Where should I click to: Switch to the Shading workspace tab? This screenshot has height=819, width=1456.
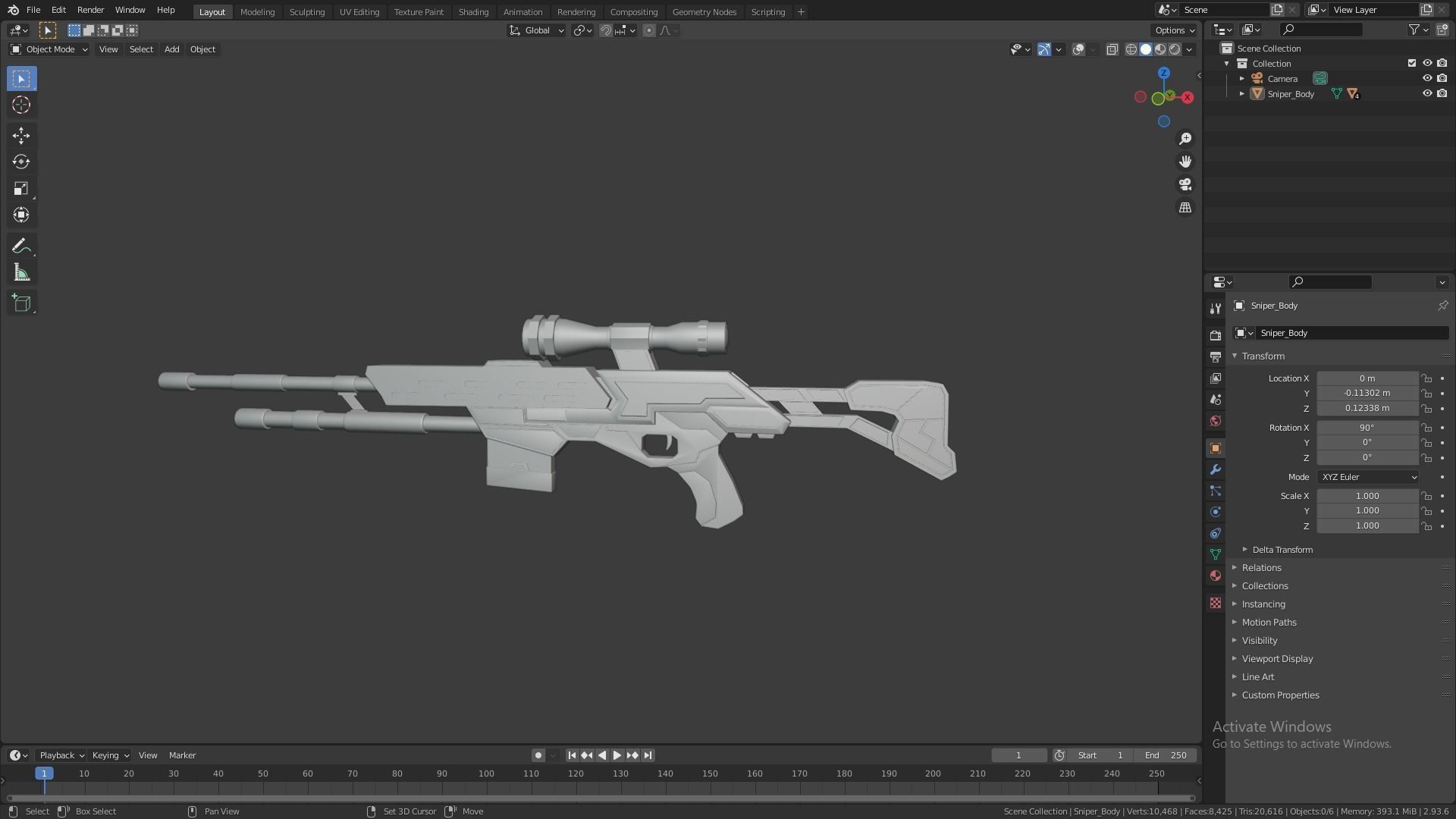click(x=473, y=11)
